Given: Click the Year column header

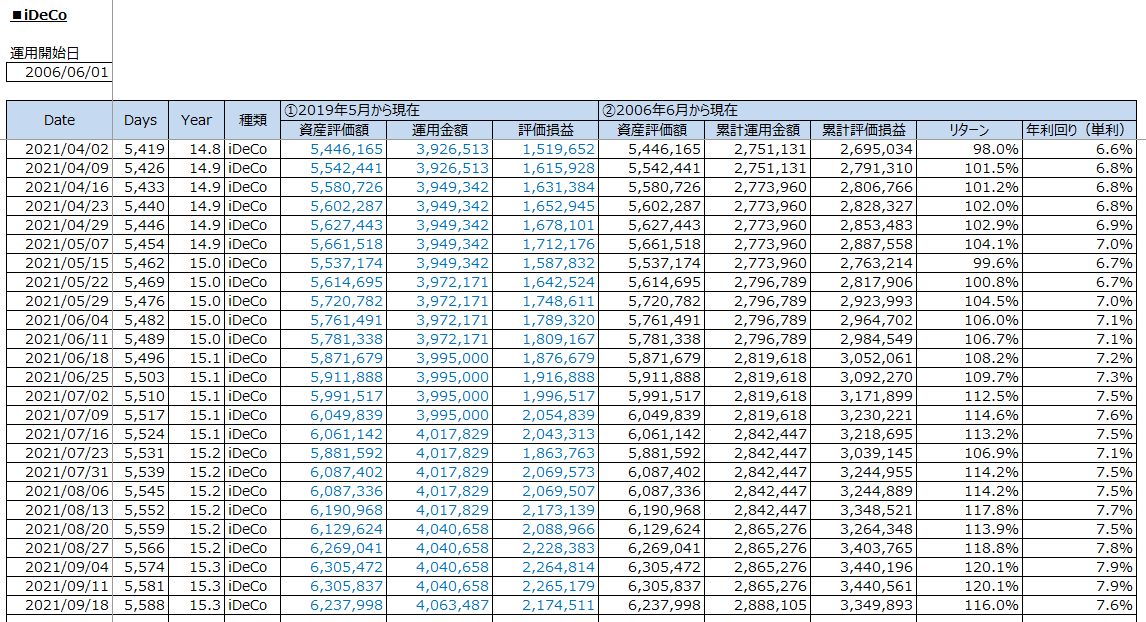Looking at the screenshot, I should pos(196,120).
